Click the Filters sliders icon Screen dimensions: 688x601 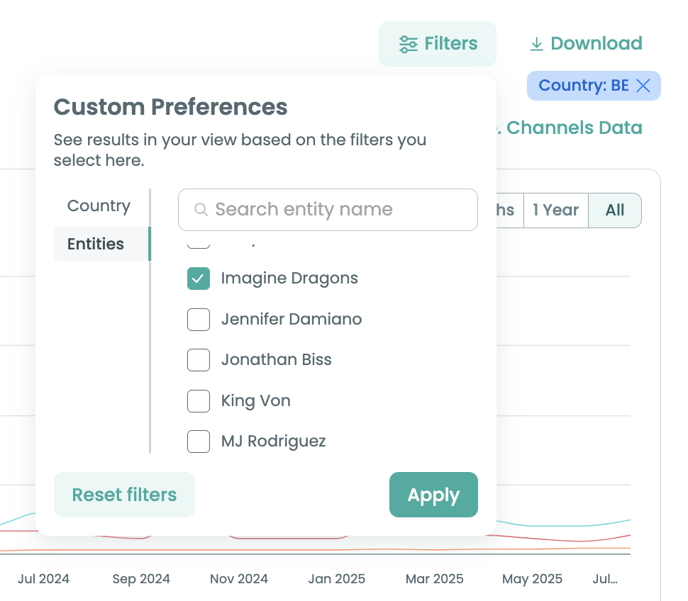pyautogui.click(x=408, y=44)
